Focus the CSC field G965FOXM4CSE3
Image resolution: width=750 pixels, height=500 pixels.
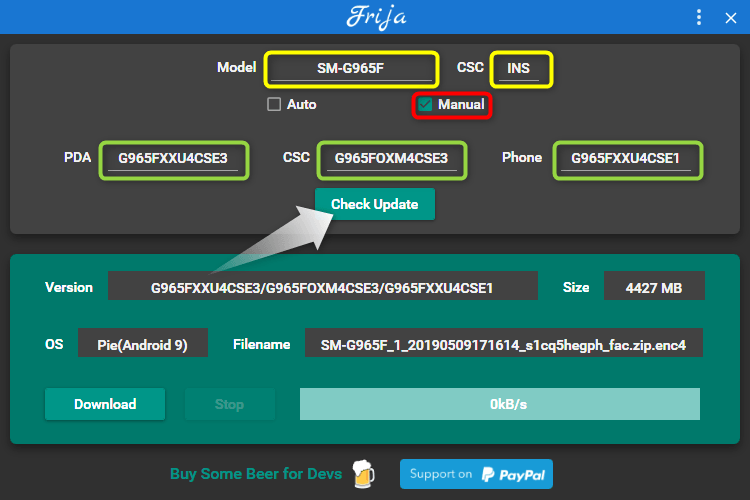point(398,158)
